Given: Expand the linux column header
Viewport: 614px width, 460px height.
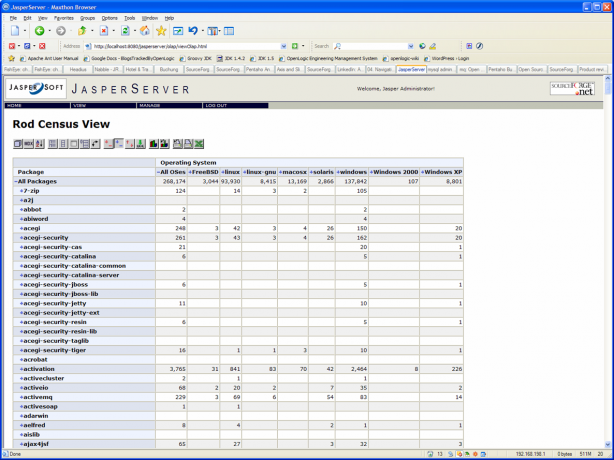Looking at the screenshot, I should (224, 172).
